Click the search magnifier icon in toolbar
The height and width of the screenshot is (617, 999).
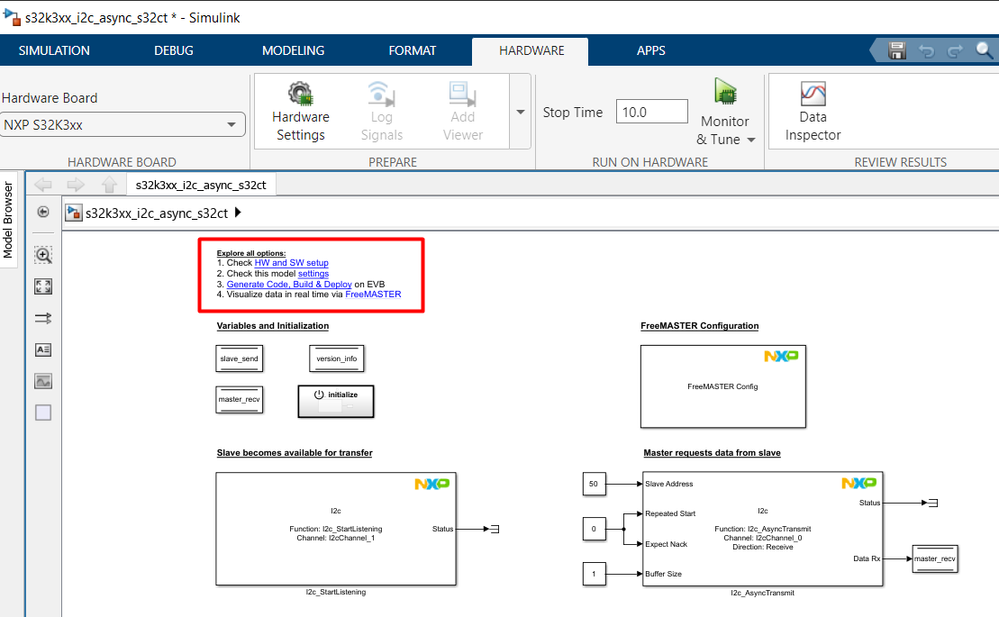pyautogui.click(x=984, y=50)
